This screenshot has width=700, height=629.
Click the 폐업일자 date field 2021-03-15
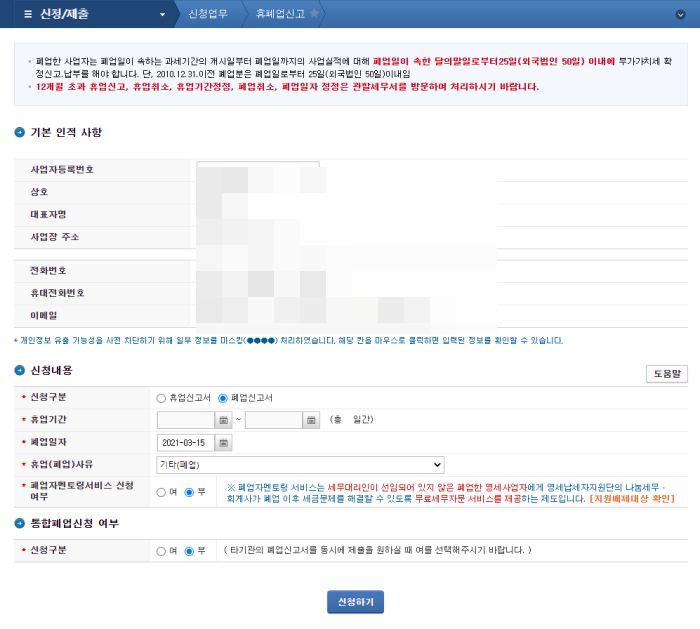click(x=186, y=443)
